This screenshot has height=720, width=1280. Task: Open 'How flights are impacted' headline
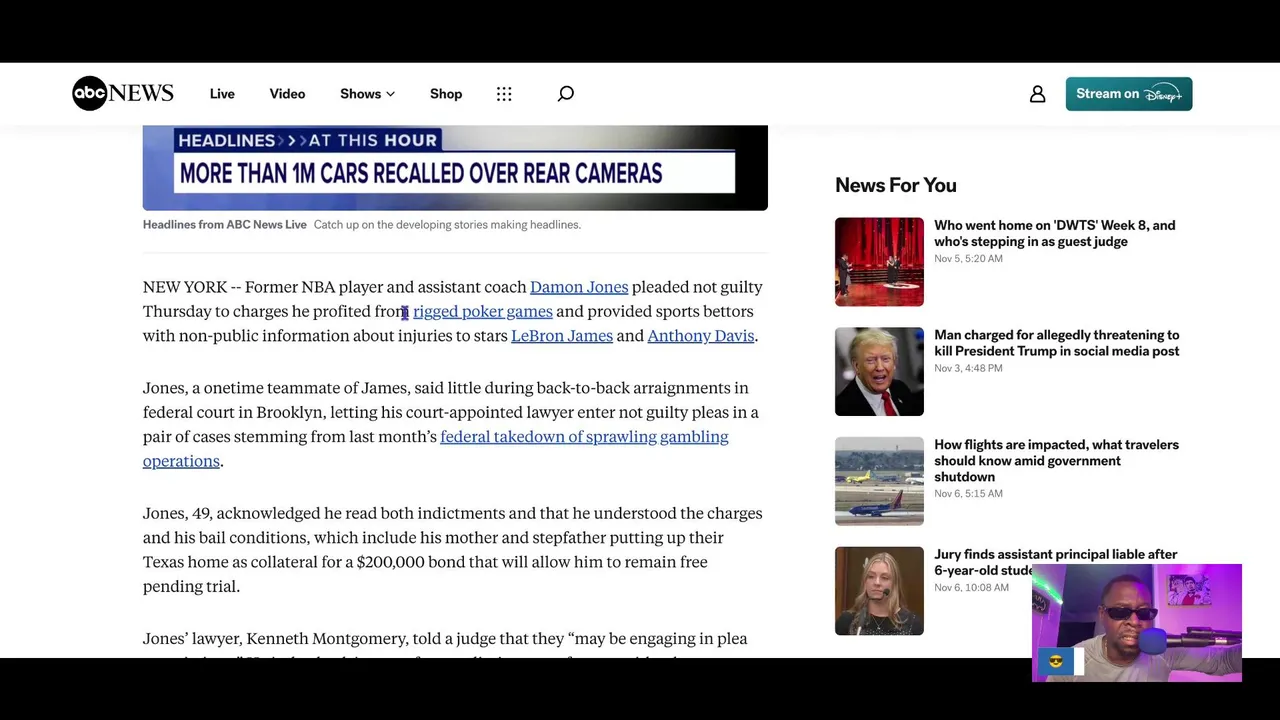point(1056,461)
